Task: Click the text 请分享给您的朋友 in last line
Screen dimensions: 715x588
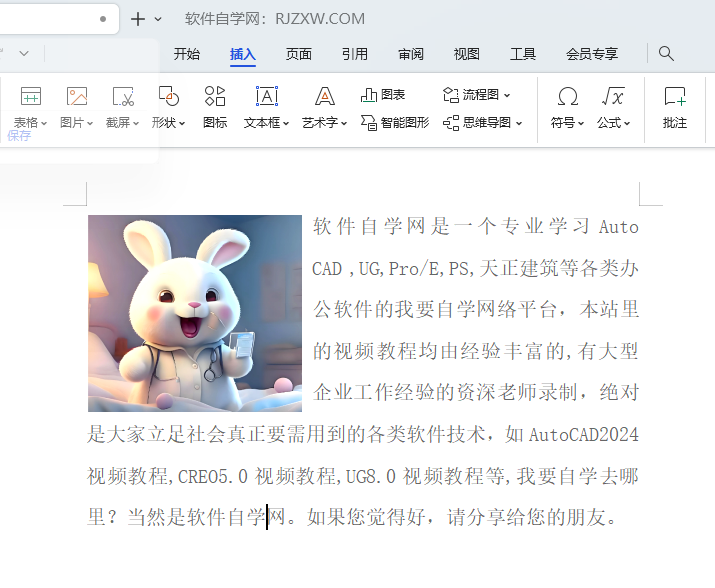Action: click(x=527, y=517)
